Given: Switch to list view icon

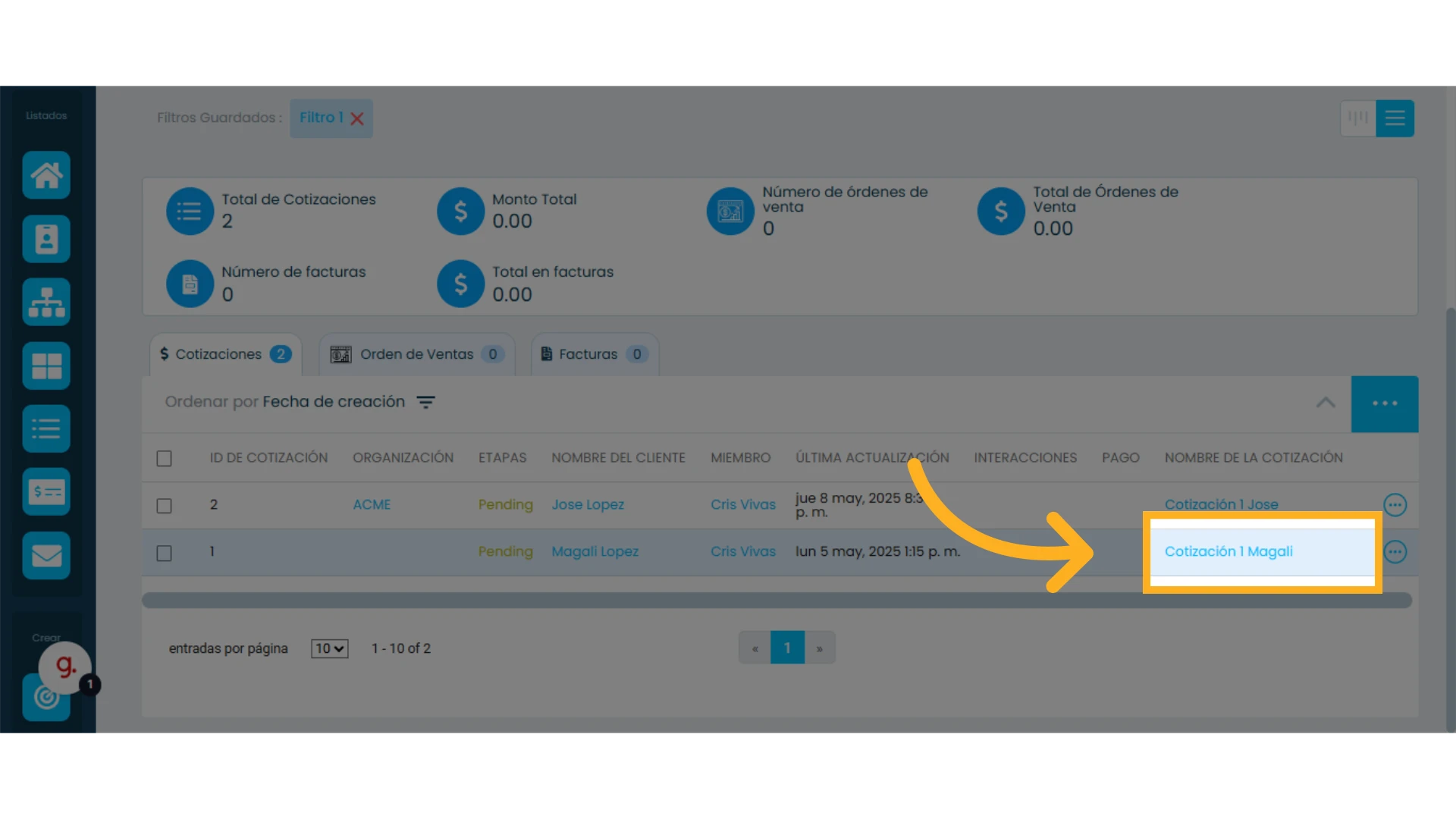Looking at the screenshot, I should pyautogui.click(x=1395, y=118).
